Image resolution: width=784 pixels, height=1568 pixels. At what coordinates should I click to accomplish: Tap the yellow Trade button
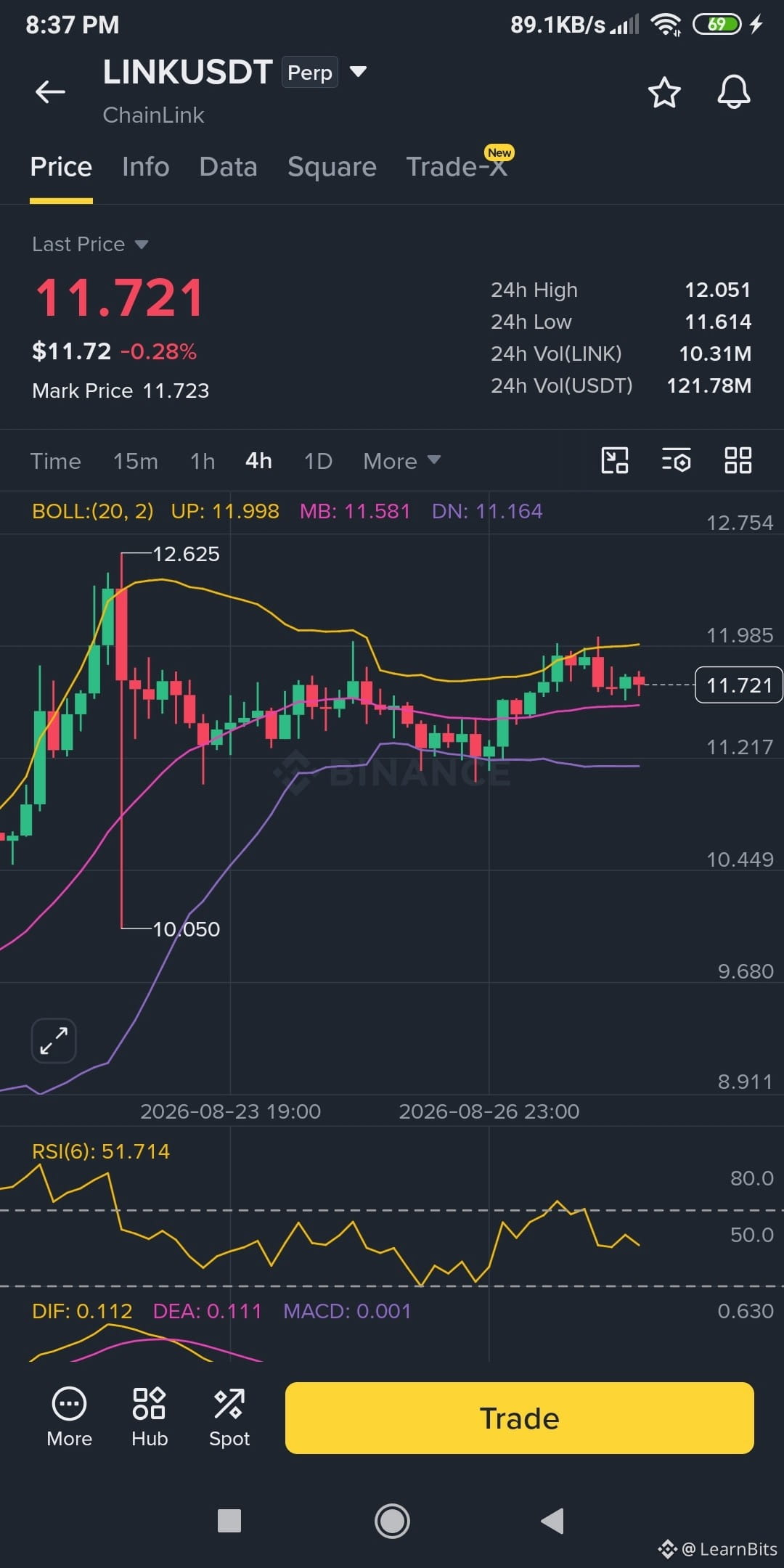[x=519, y=1418]
